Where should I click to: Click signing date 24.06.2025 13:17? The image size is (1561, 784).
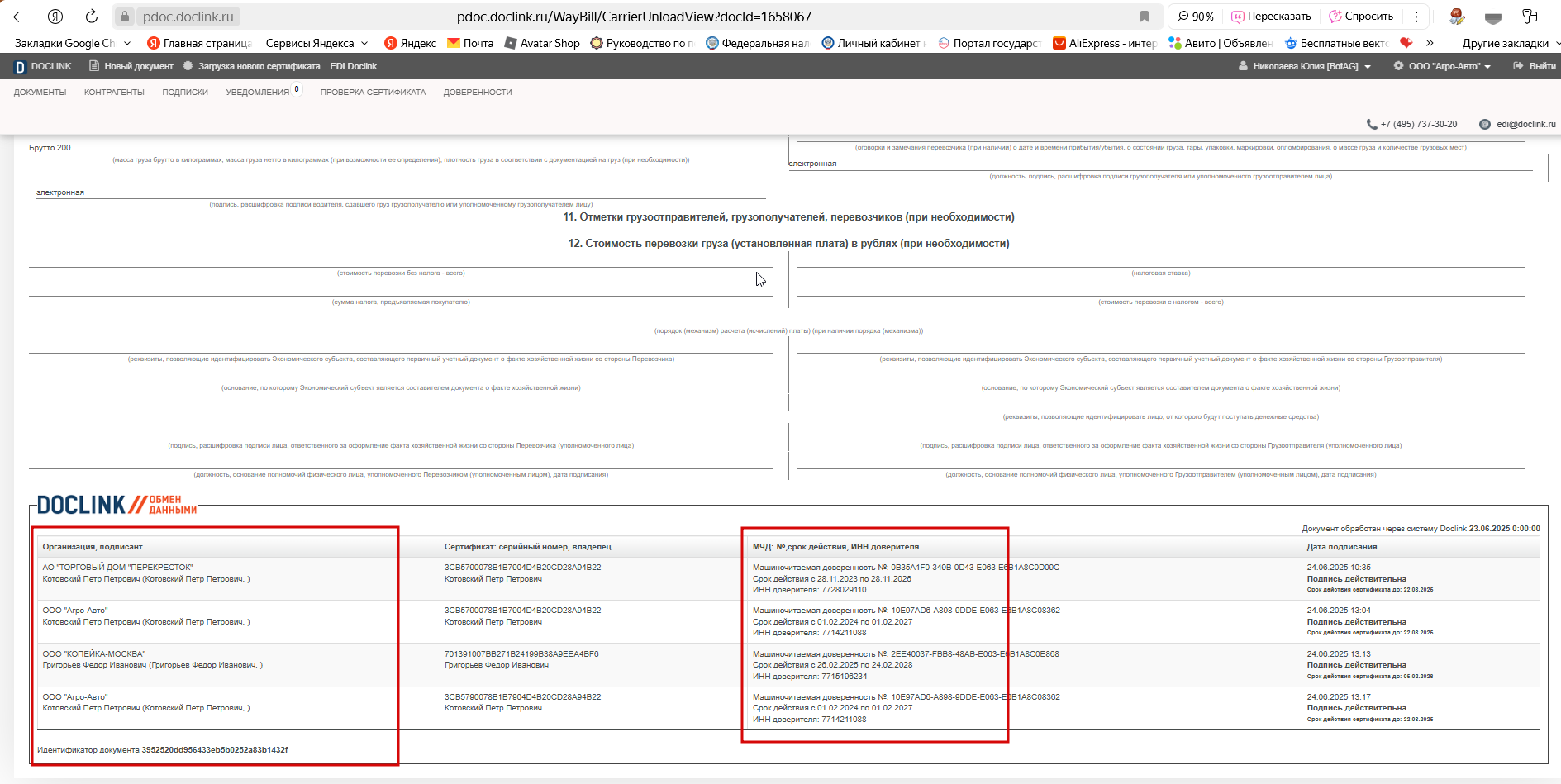1339,697
